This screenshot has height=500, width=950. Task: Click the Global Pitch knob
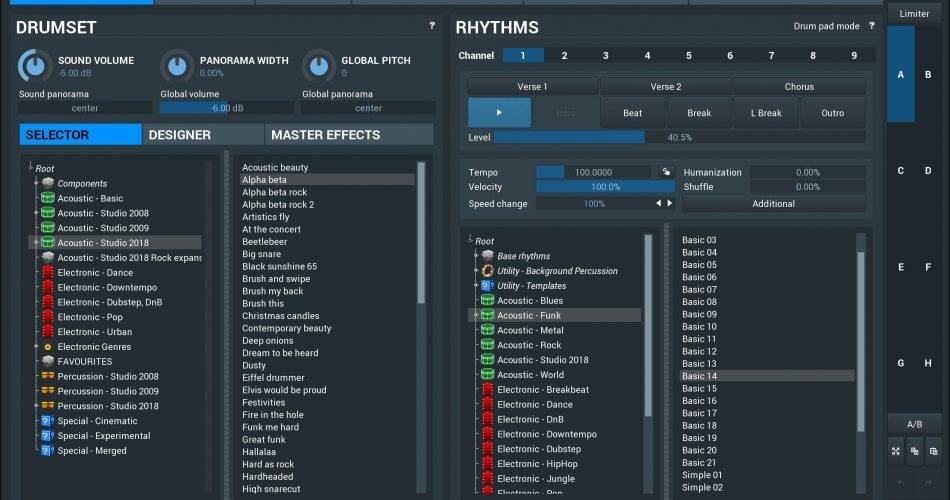[x=319, y=66]
